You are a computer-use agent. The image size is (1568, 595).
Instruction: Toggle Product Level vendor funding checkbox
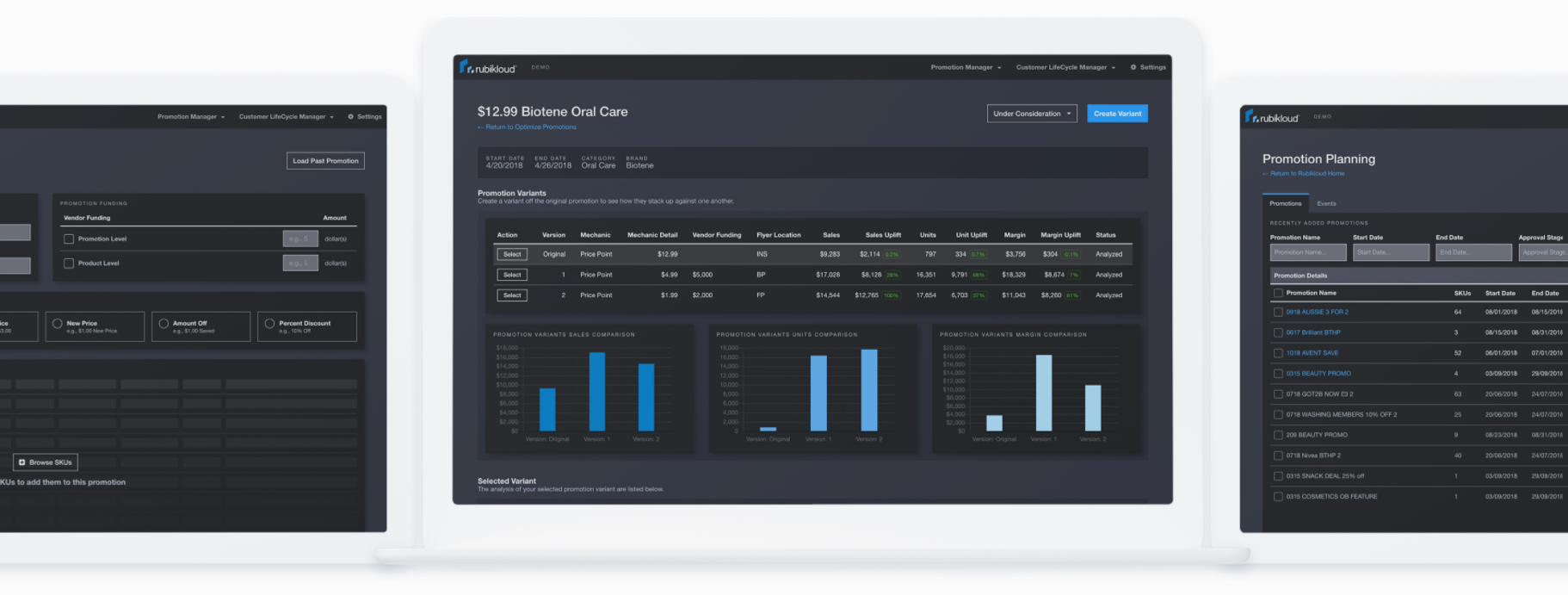[x=69, y=263]
